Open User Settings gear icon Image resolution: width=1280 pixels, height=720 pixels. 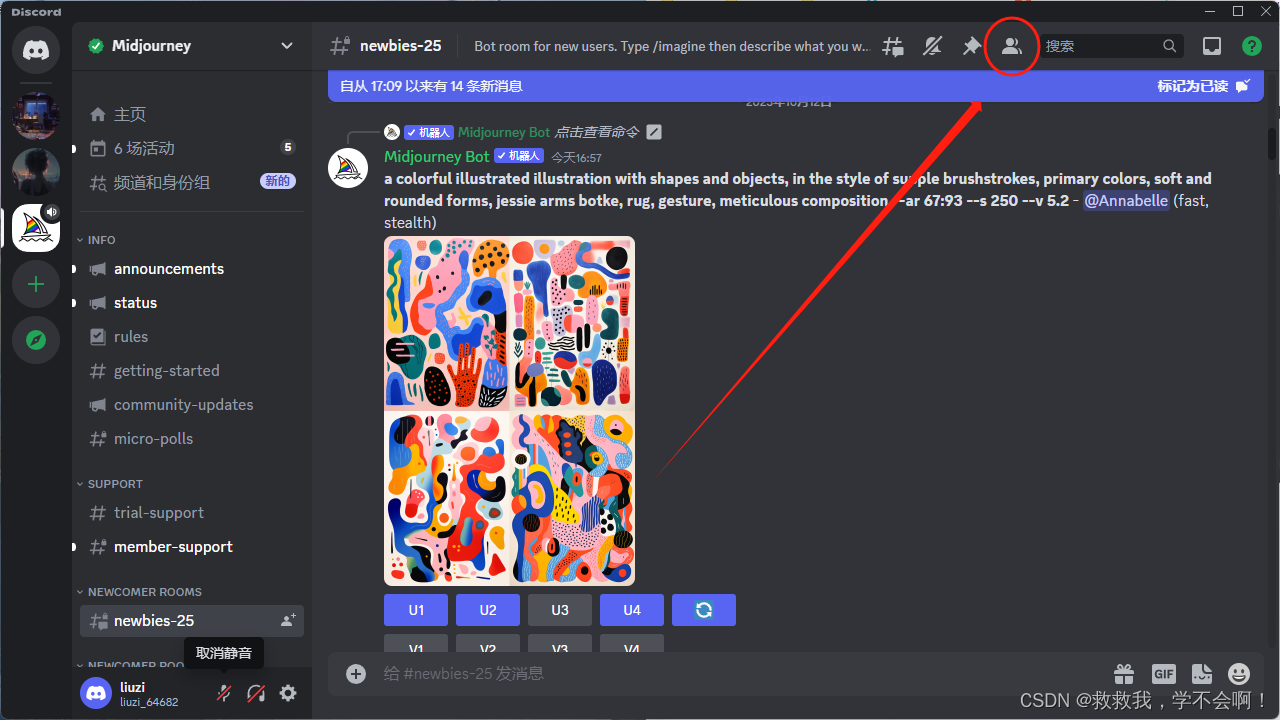(x=288, y=693)
